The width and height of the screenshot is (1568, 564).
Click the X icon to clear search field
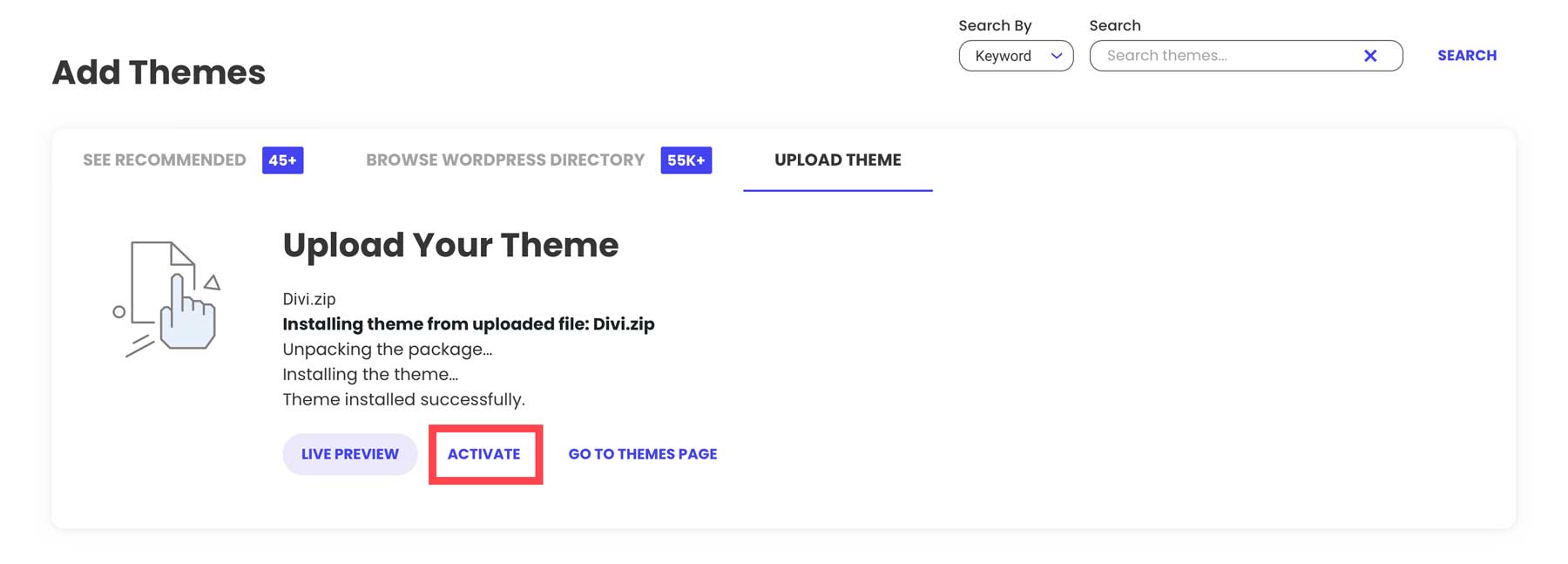1370,55
